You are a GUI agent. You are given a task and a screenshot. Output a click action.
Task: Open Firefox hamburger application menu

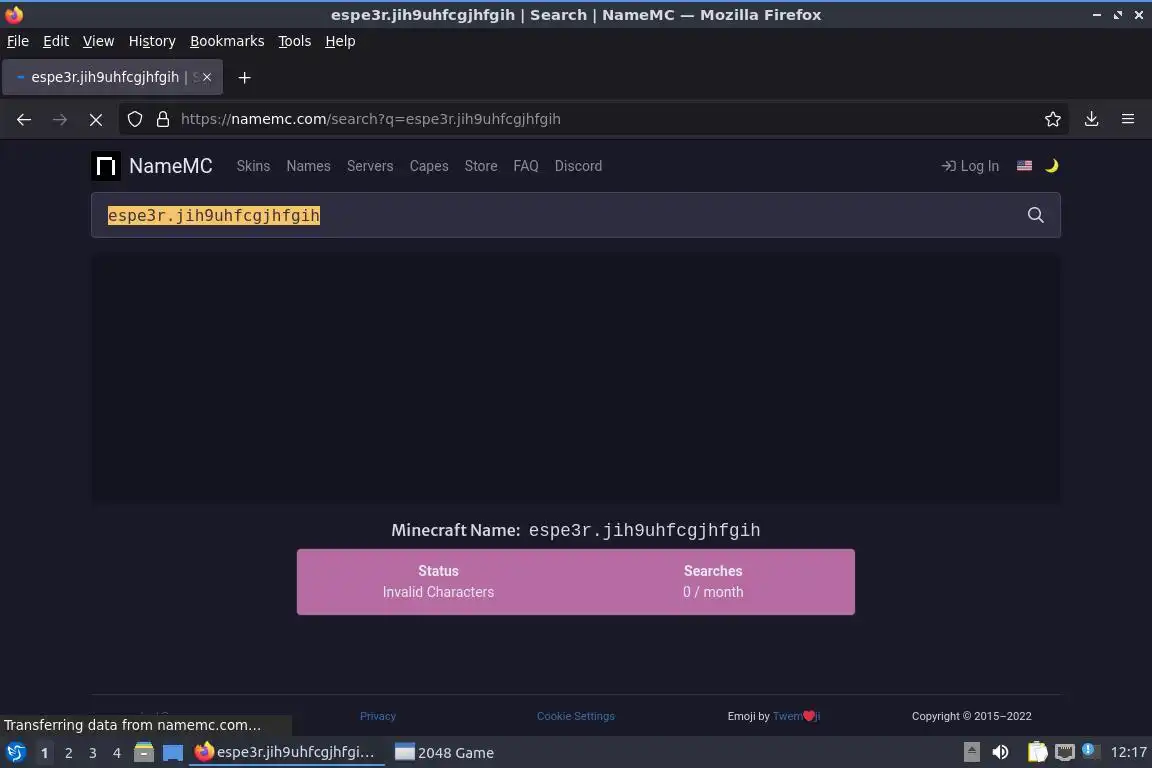pyautogui.click(x=1128, y=119)
